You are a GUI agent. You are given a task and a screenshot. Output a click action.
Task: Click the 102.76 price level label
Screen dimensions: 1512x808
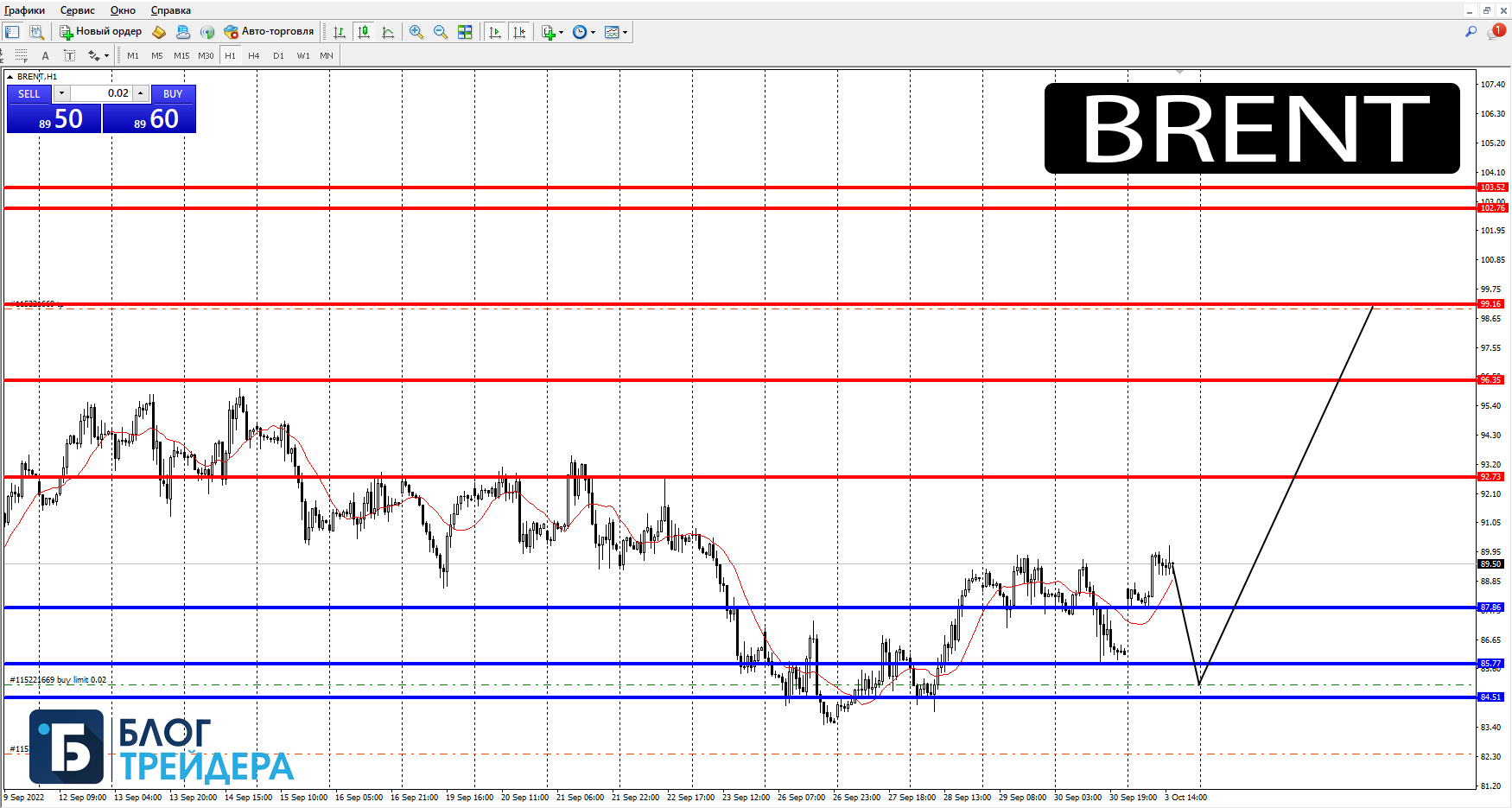(x=1492, y=208)
